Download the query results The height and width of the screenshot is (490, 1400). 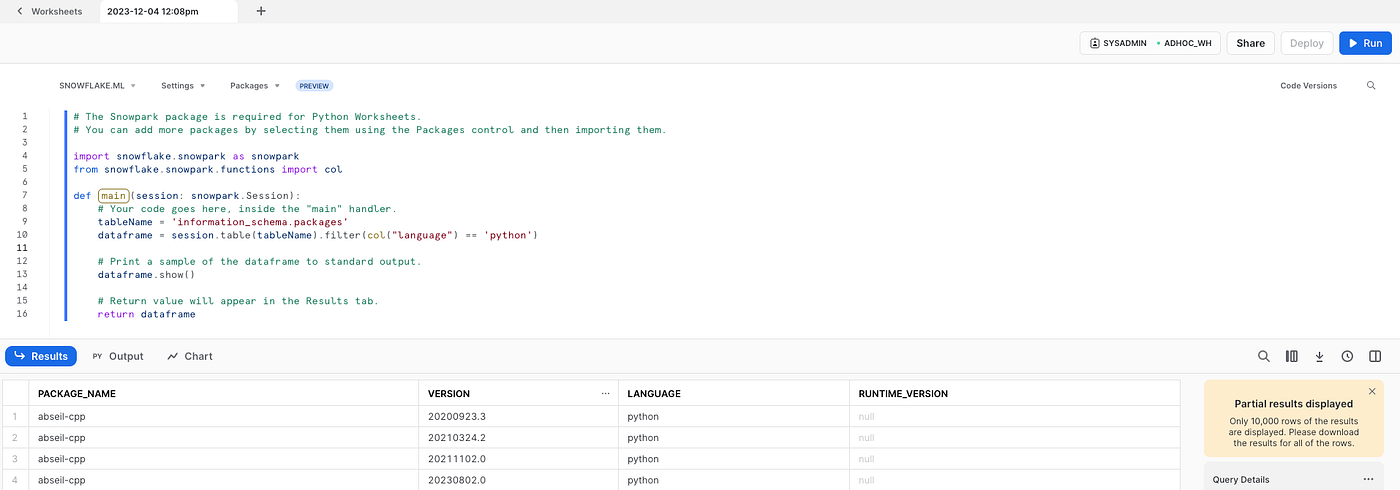(x=1319, y=356)
